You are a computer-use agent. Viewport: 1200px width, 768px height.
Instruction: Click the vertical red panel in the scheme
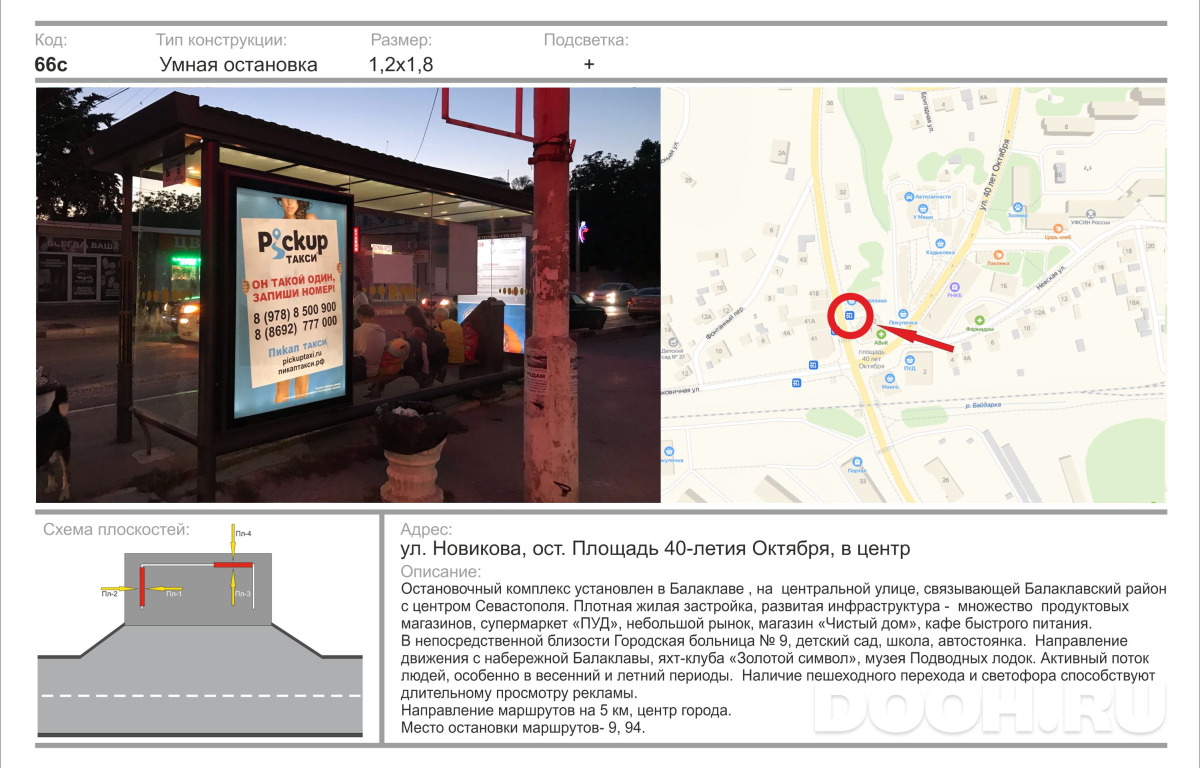[143, 585]
